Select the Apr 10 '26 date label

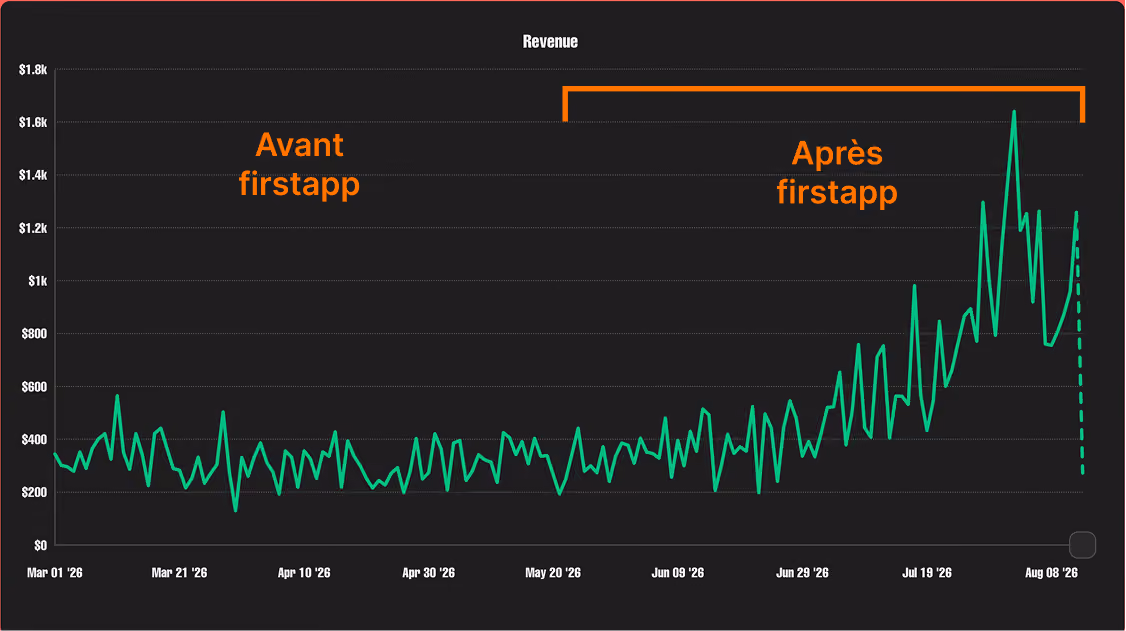coord(304,573)
